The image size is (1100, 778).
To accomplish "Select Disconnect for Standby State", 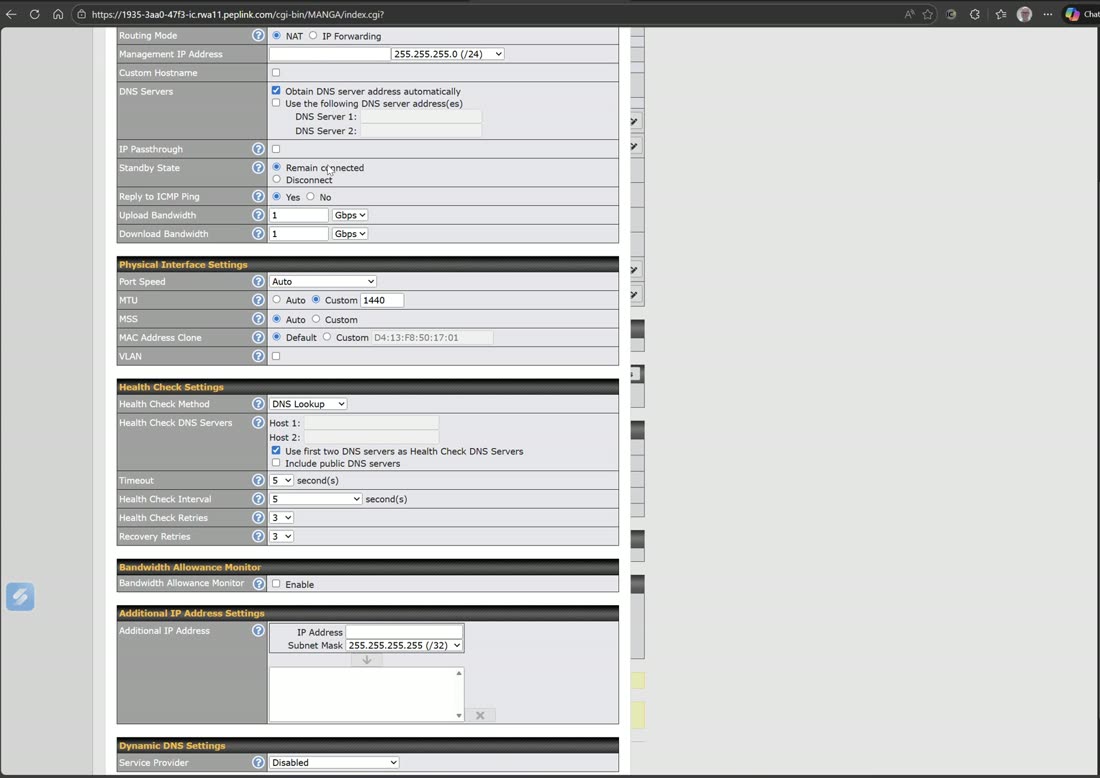I will [x=276, y=179].
